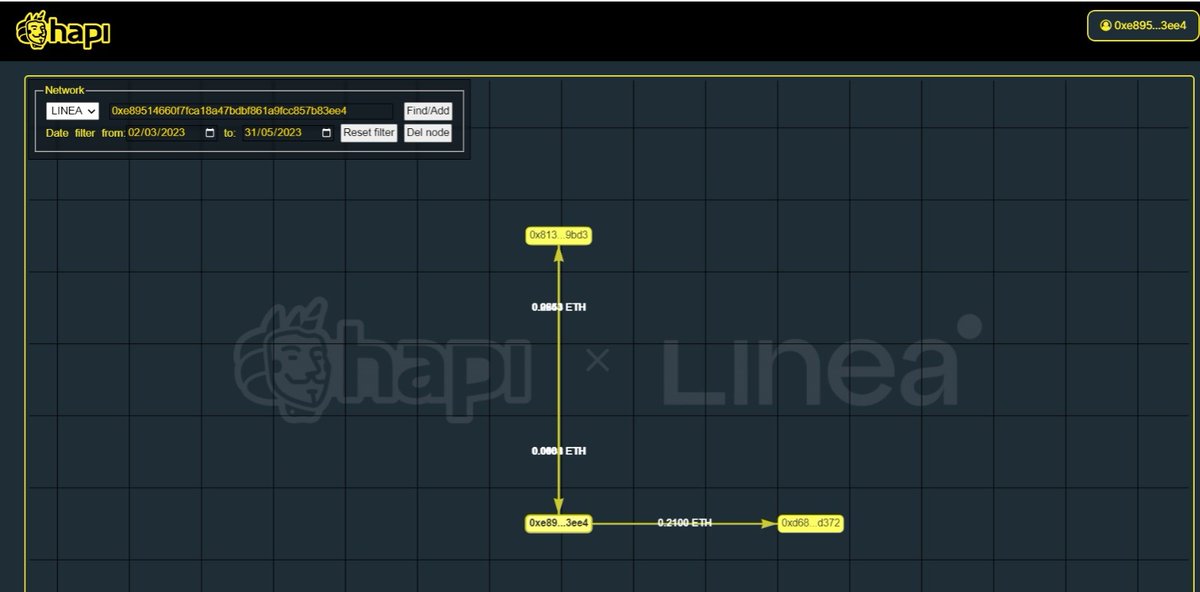Open the LINEA network dropdown
Viewport: 1200px width, 592px height.
73,111
